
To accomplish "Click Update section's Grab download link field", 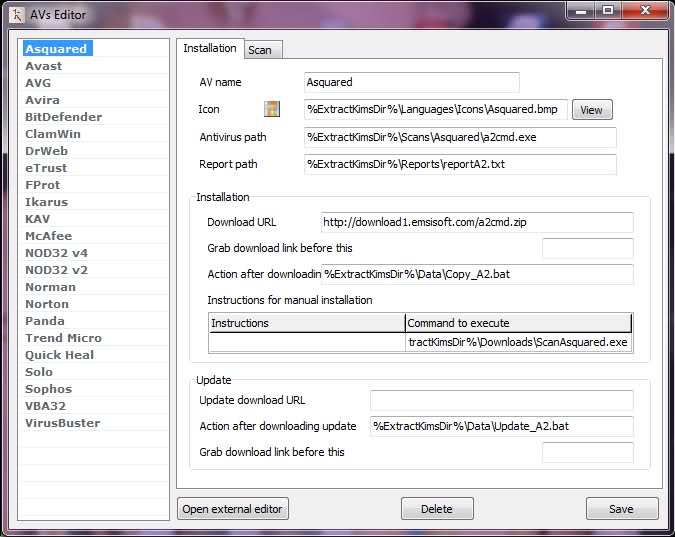I will coord(588,452).
